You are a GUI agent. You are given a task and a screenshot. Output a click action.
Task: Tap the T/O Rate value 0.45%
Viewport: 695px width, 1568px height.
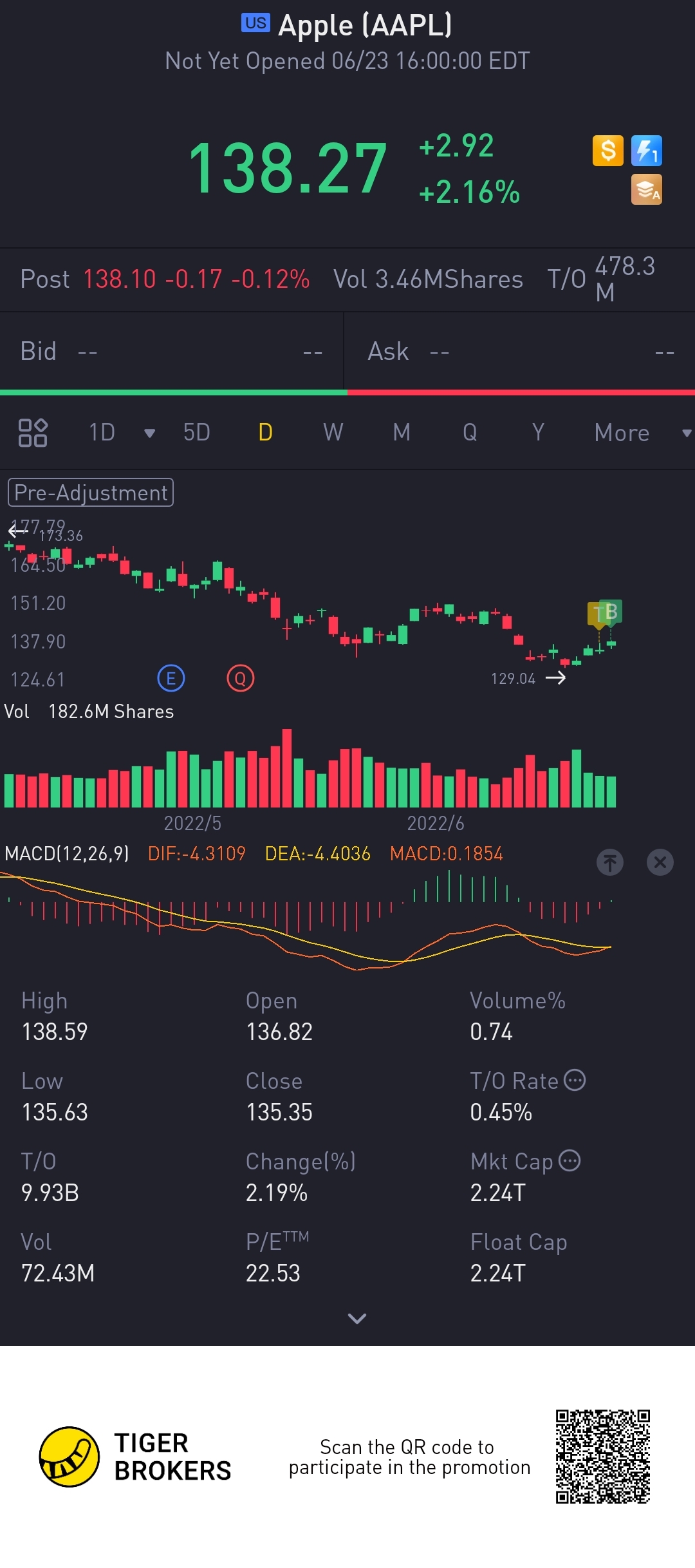pyautogui.click(x=501, y=1112)
